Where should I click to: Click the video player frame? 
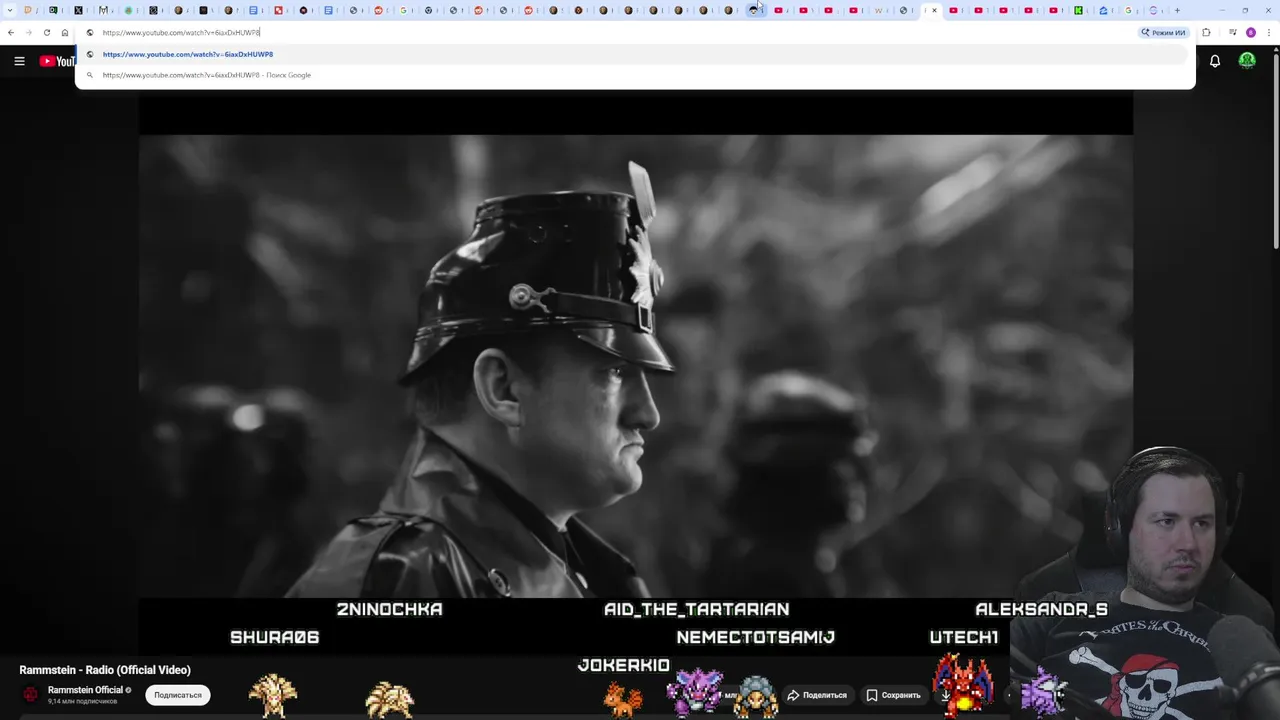pyautogui.click(x=635, y=365)
